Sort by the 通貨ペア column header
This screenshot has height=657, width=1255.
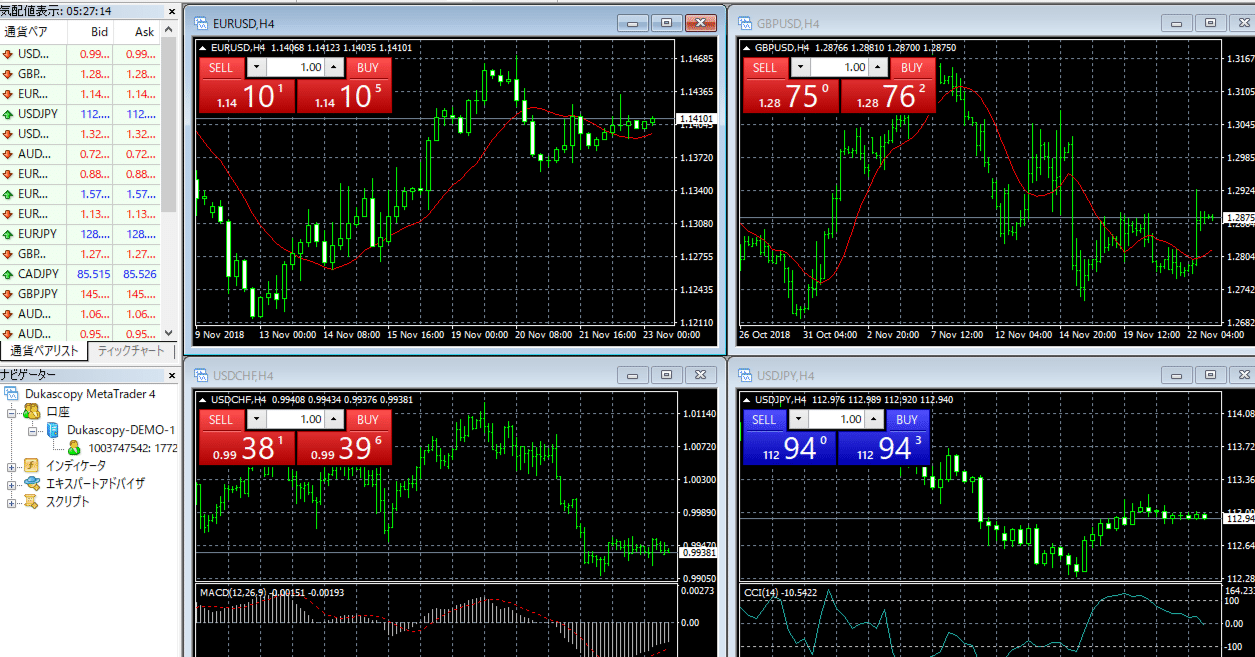(x=33, y=32)
